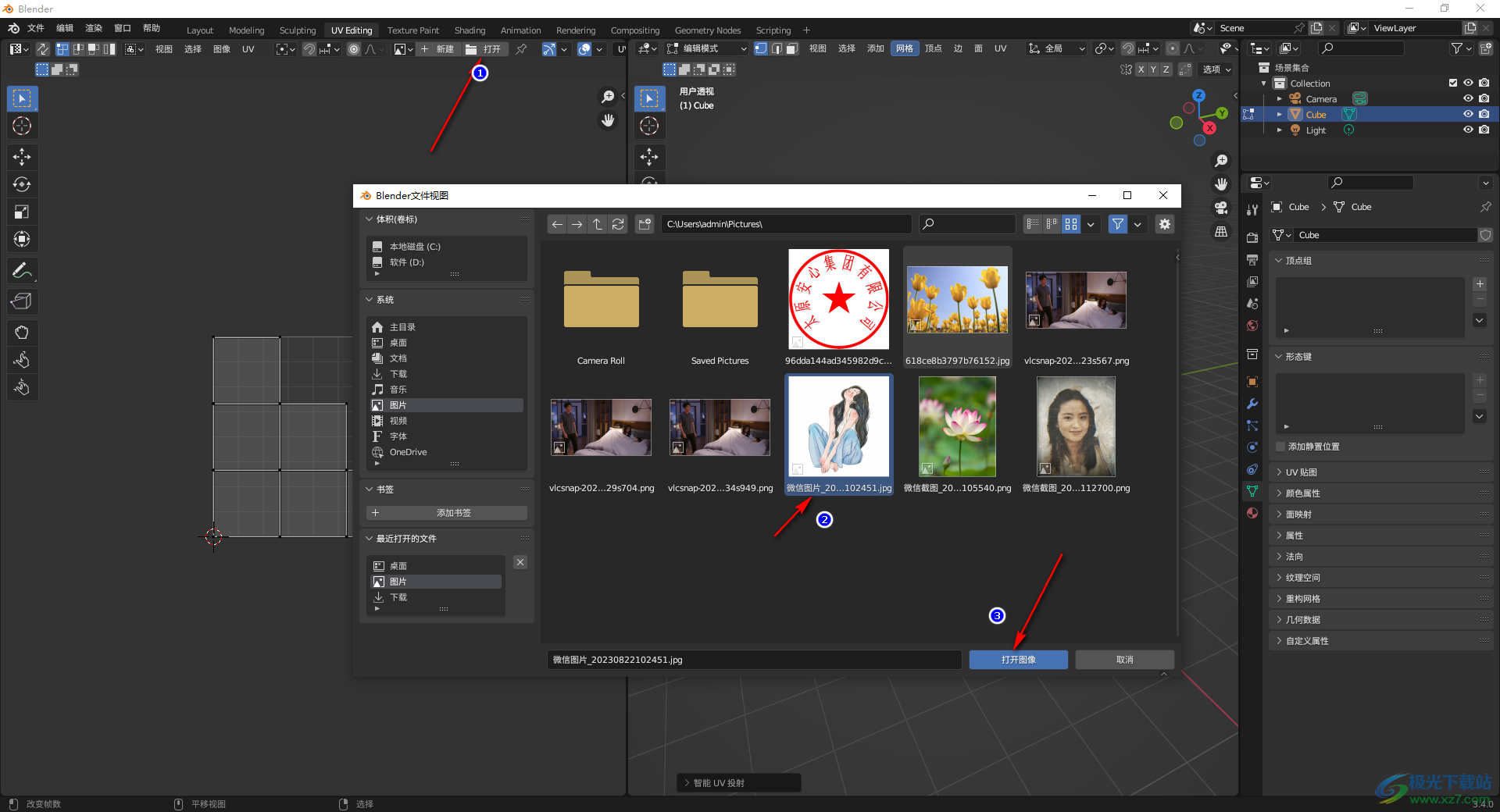This screenshot has height=812, width=1500.
Task: Switch to thumbnail display mode icon
Action: tap(1071, 224)
